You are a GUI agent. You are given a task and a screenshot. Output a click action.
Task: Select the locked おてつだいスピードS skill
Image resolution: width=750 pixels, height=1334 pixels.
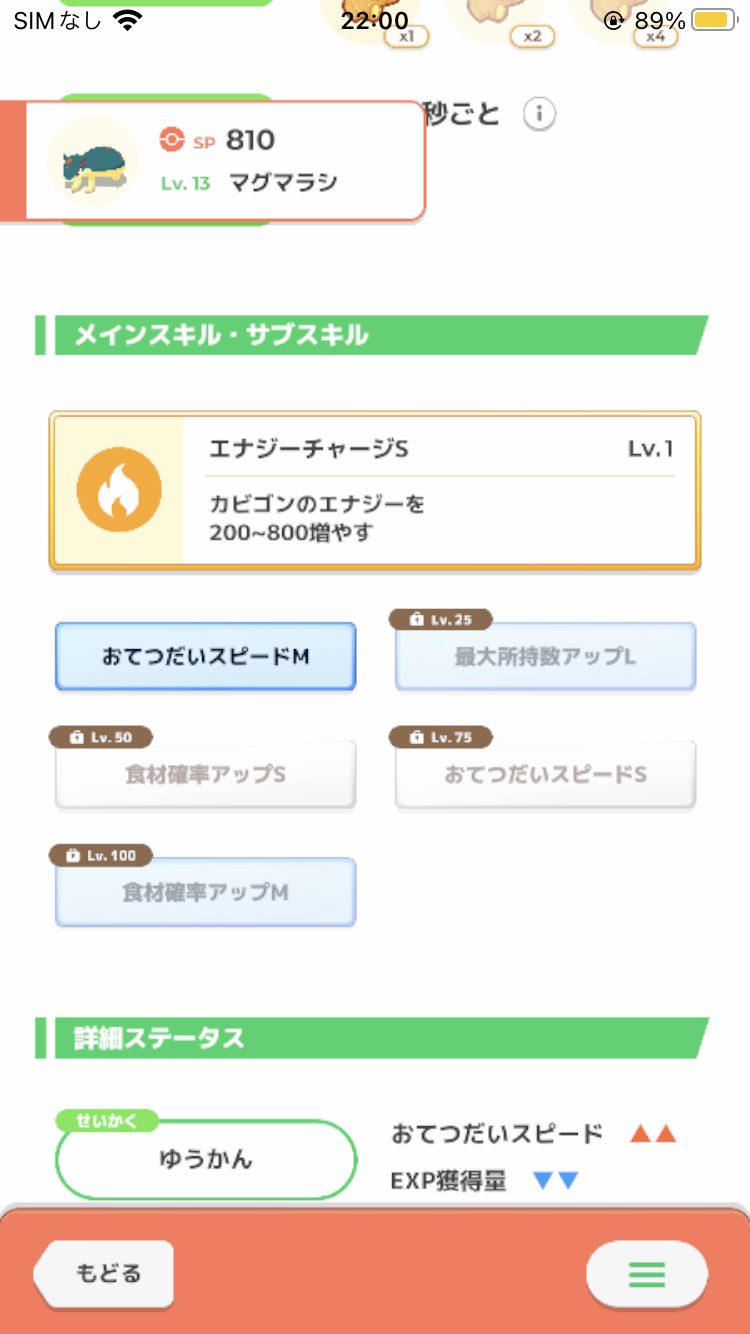click(545, 775)
